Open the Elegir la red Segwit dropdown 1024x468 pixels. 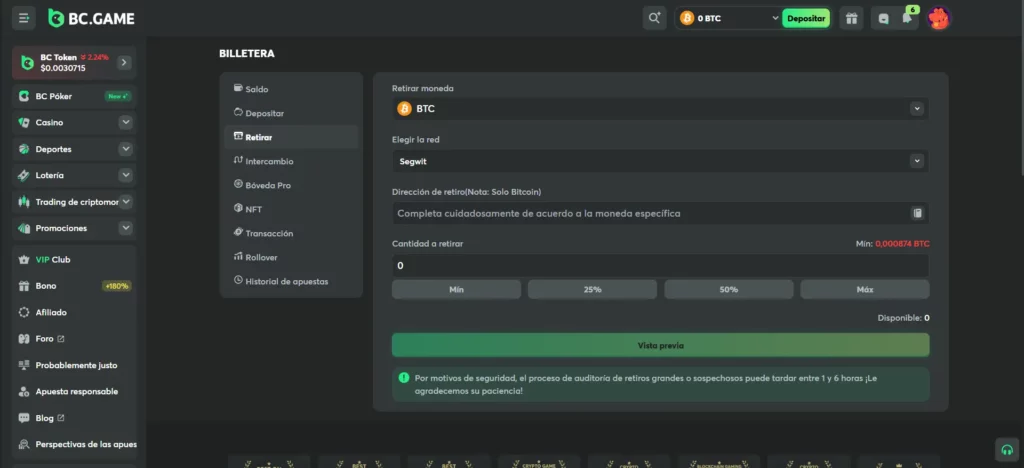660,161
